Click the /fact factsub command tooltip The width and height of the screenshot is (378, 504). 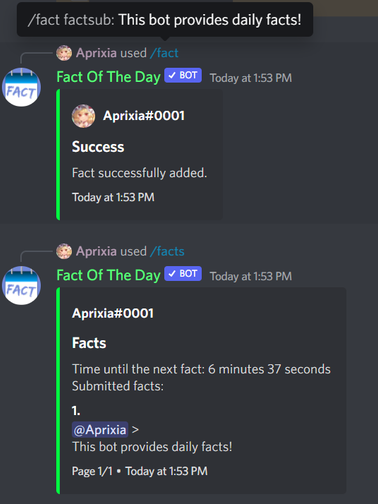pyautogui.click(x=165, y=20)
